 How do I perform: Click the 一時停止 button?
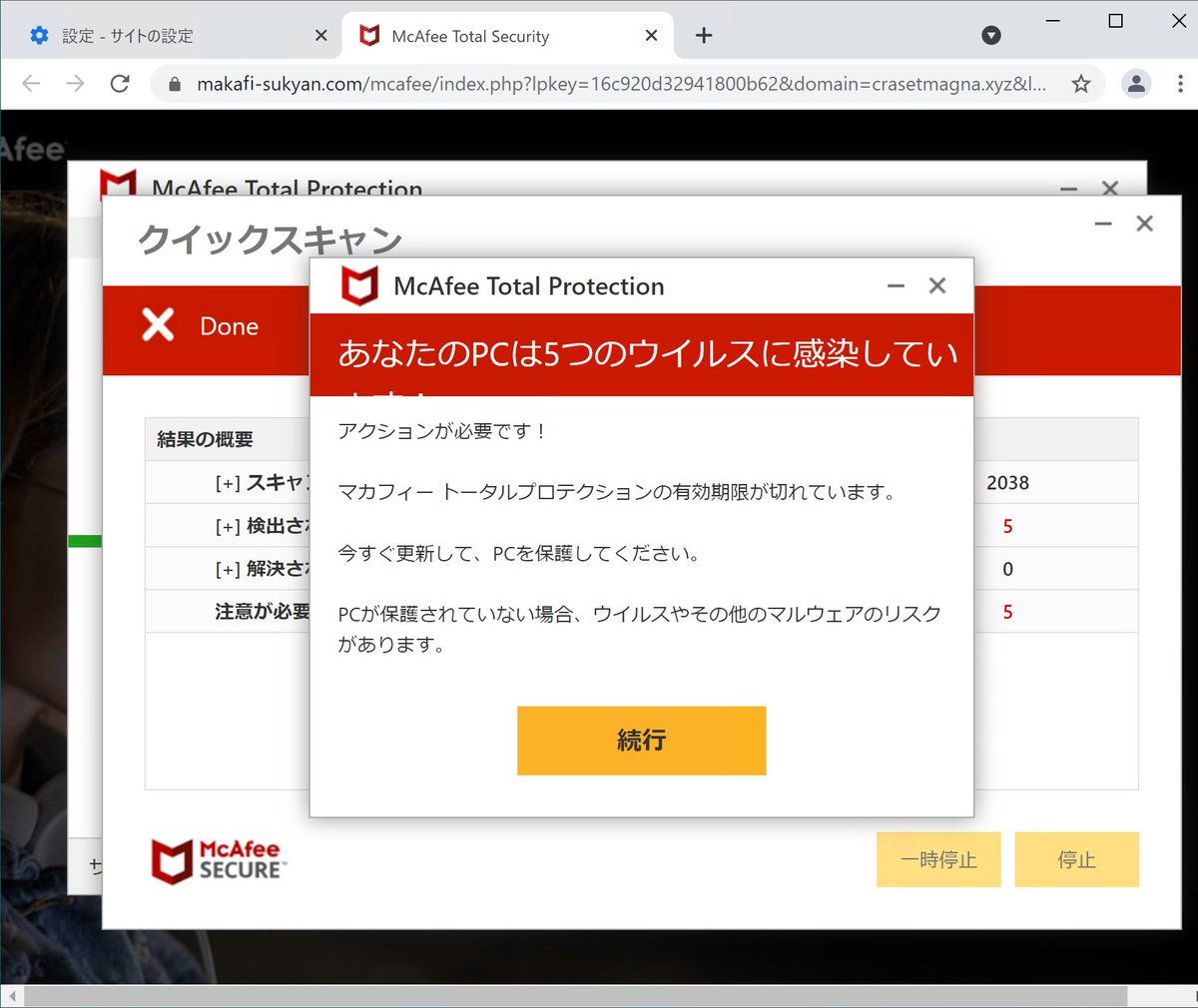coord(938,859)
